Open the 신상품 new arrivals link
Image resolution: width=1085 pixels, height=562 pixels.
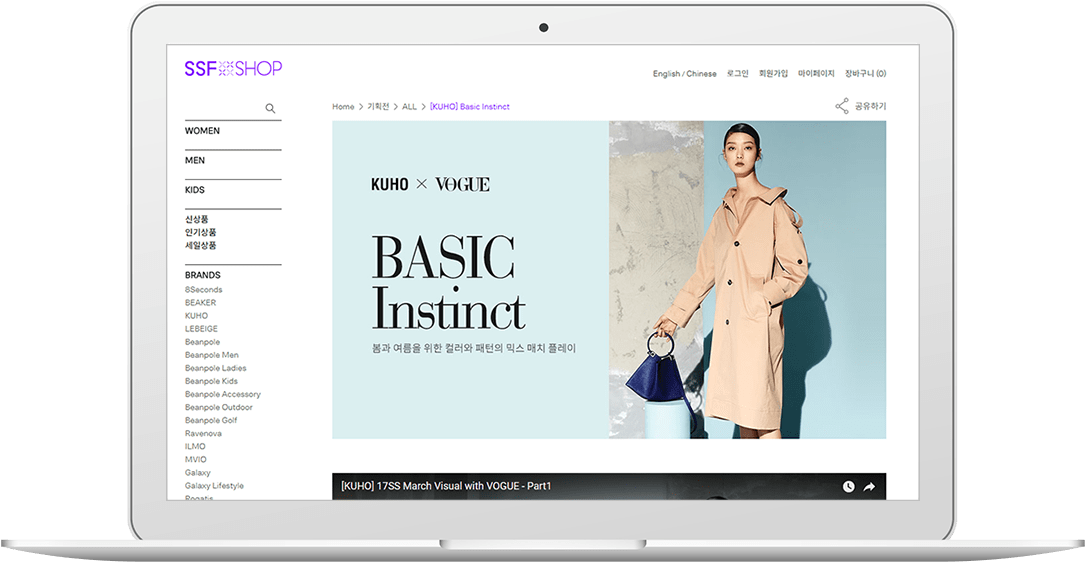(x=196, y=219)
